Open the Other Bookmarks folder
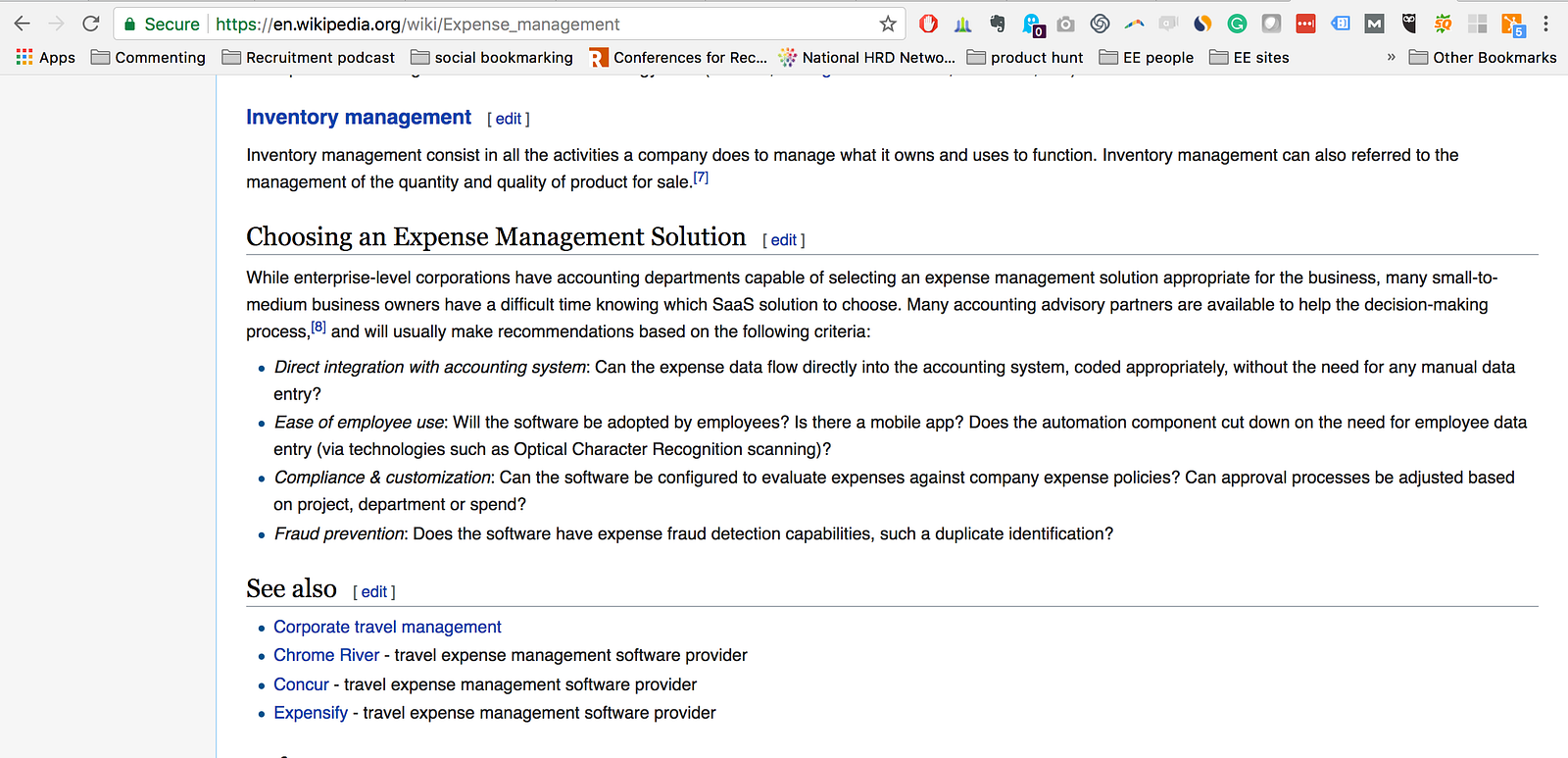 coord(1483,57)
